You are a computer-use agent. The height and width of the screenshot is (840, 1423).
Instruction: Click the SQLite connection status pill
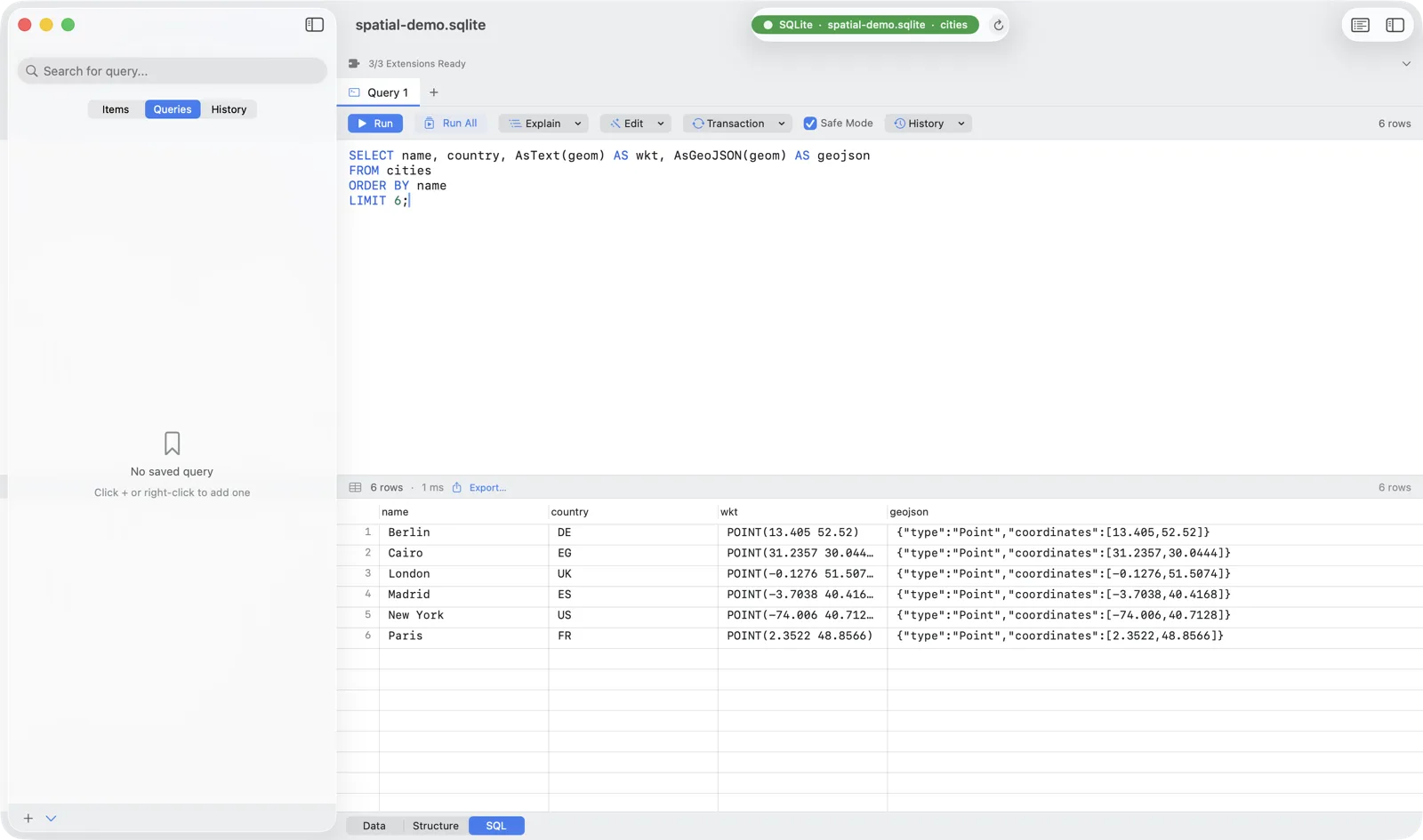click(865, 25)
